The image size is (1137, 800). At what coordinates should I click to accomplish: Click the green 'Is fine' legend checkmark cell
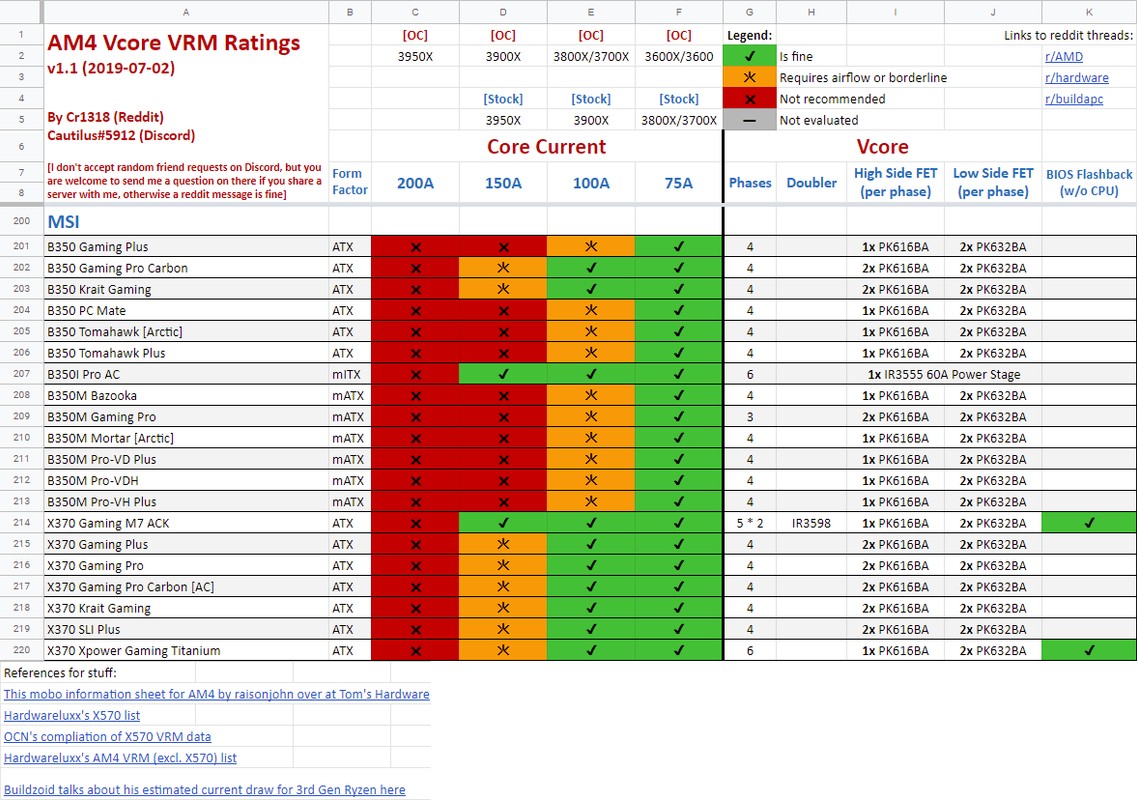coord(750,57)
